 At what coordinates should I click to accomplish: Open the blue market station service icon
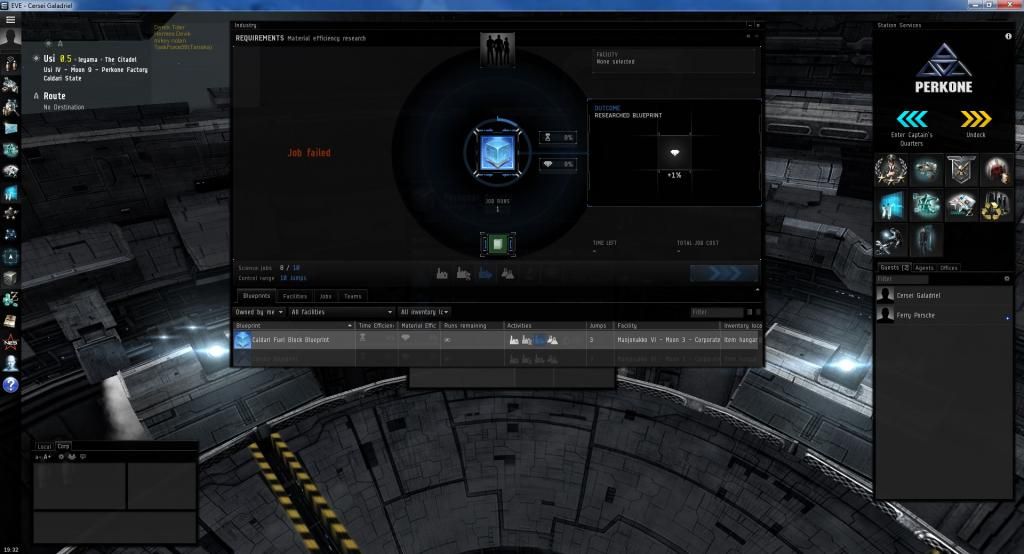(891, 206)
